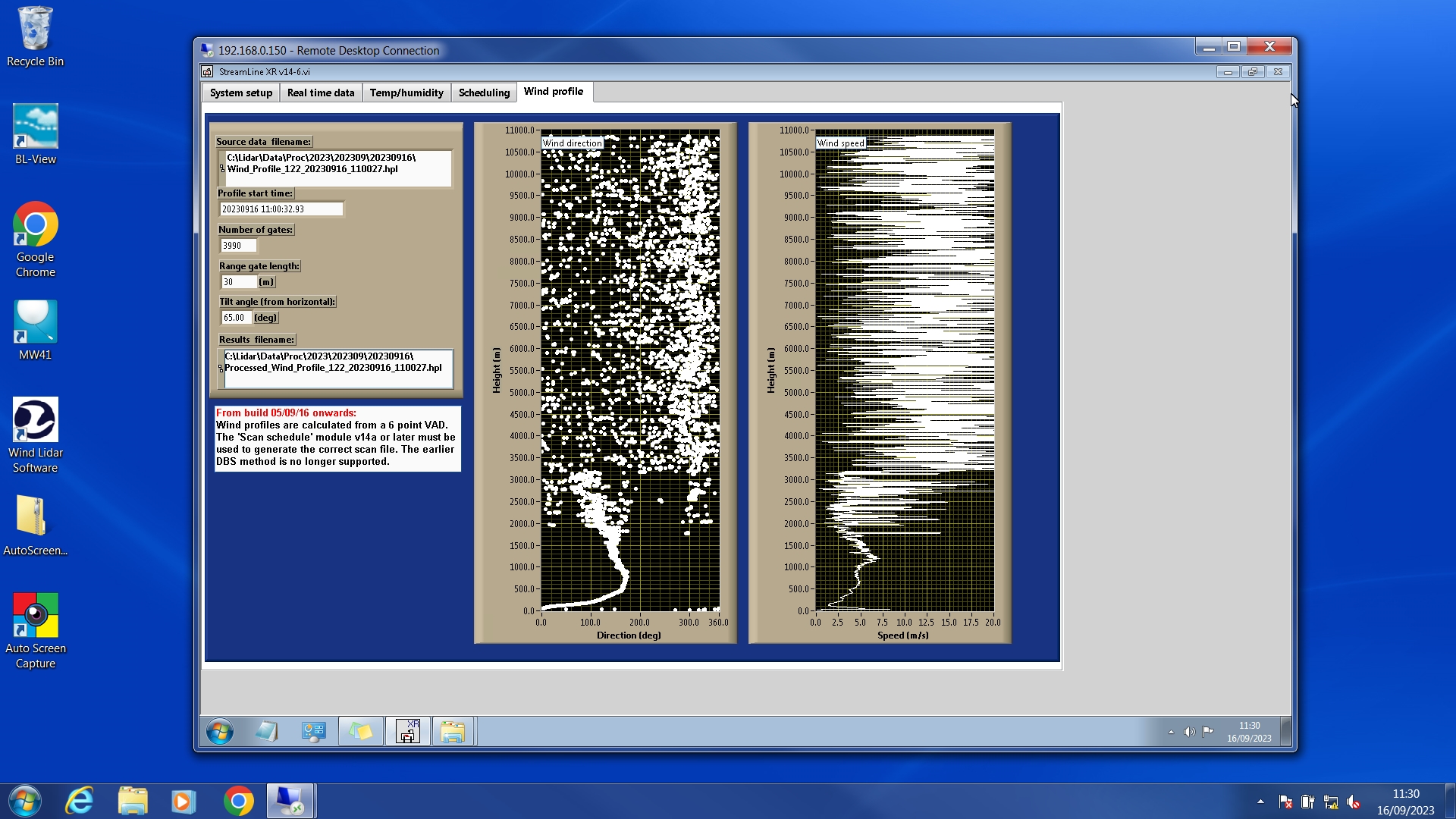Open the StreamLine XR icon in remote taskbar
The height and width of the screenshot is (819, 1456).
407,732
